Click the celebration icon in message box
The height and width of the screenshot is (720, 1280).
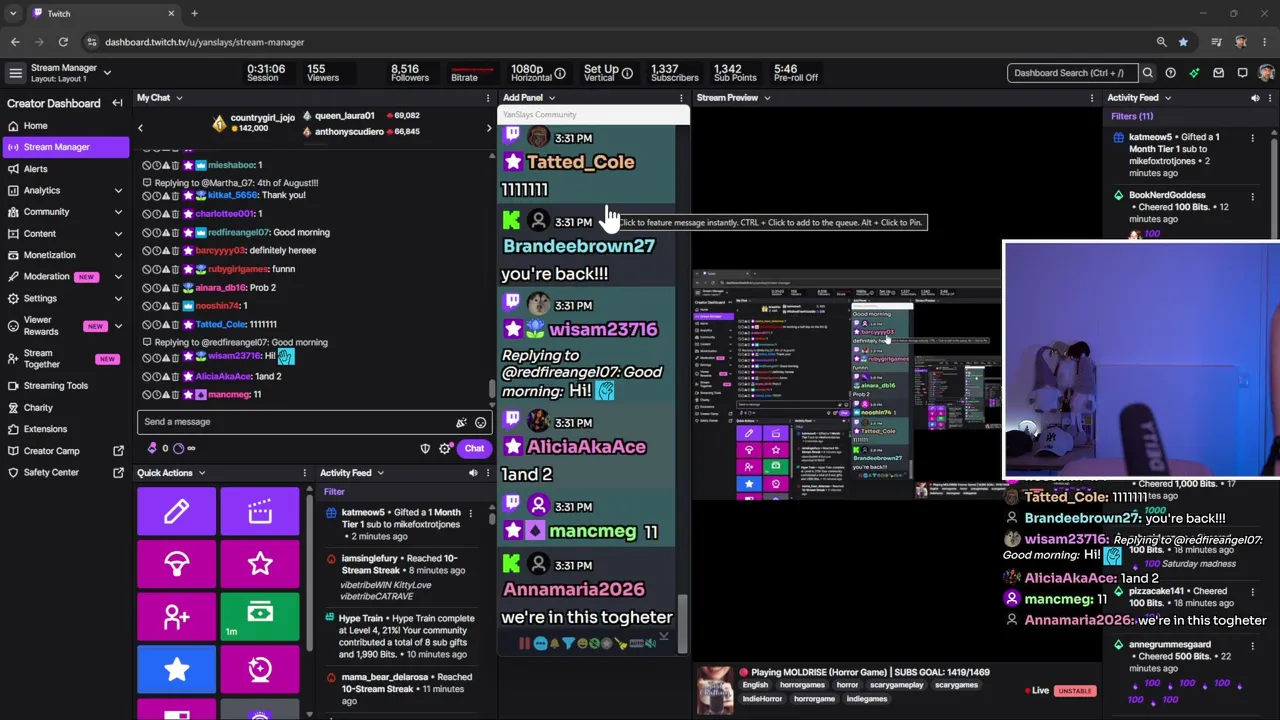(461, 422)
